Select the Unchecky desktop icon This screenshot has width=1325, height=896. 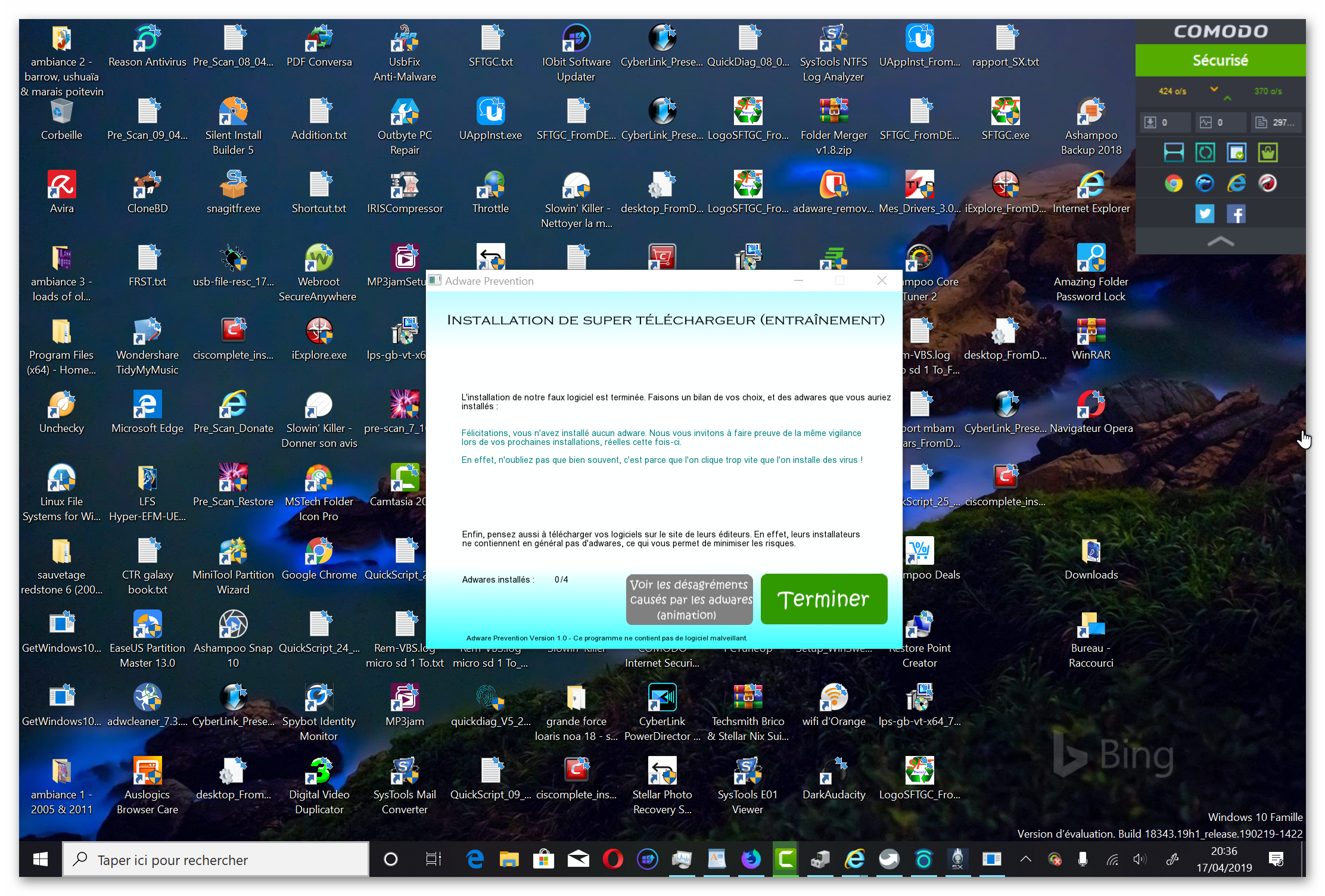coord(61,413)
